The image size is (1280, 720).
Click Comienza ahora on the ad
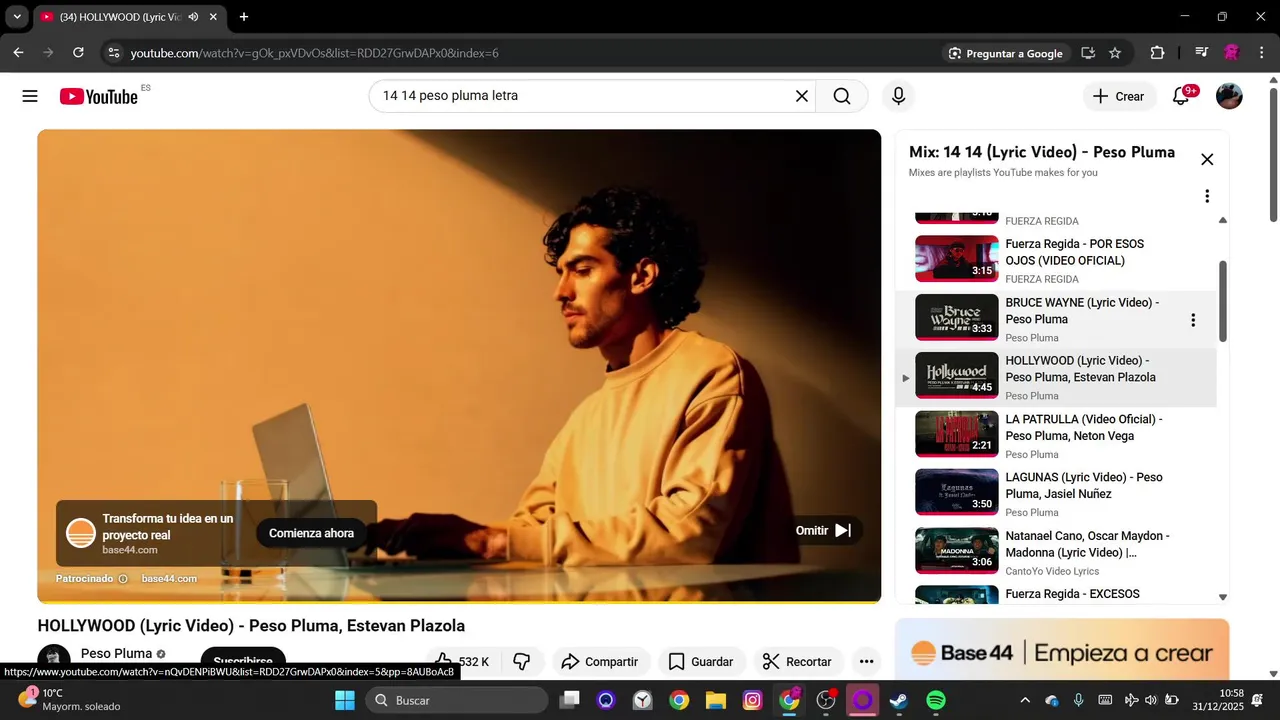(311, 533)
